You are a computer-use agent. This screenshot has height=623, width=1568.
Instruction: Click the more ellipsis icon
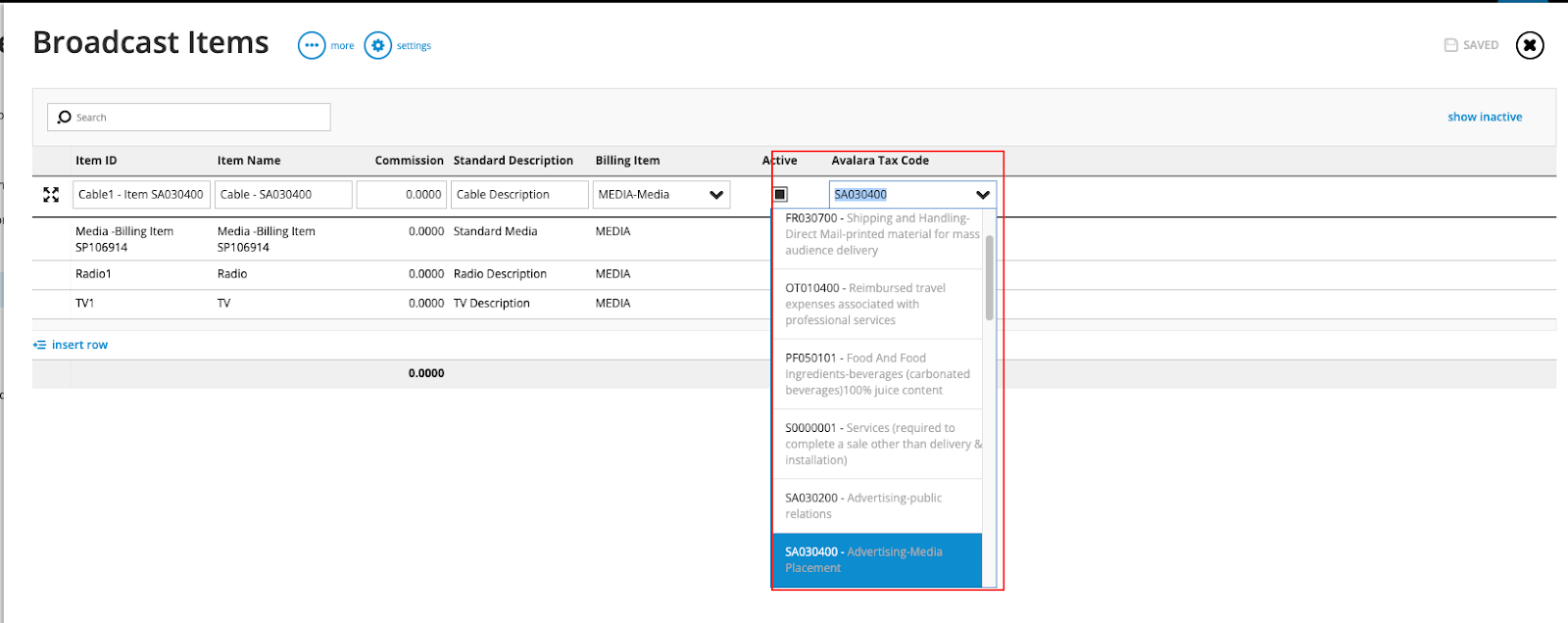312,46
